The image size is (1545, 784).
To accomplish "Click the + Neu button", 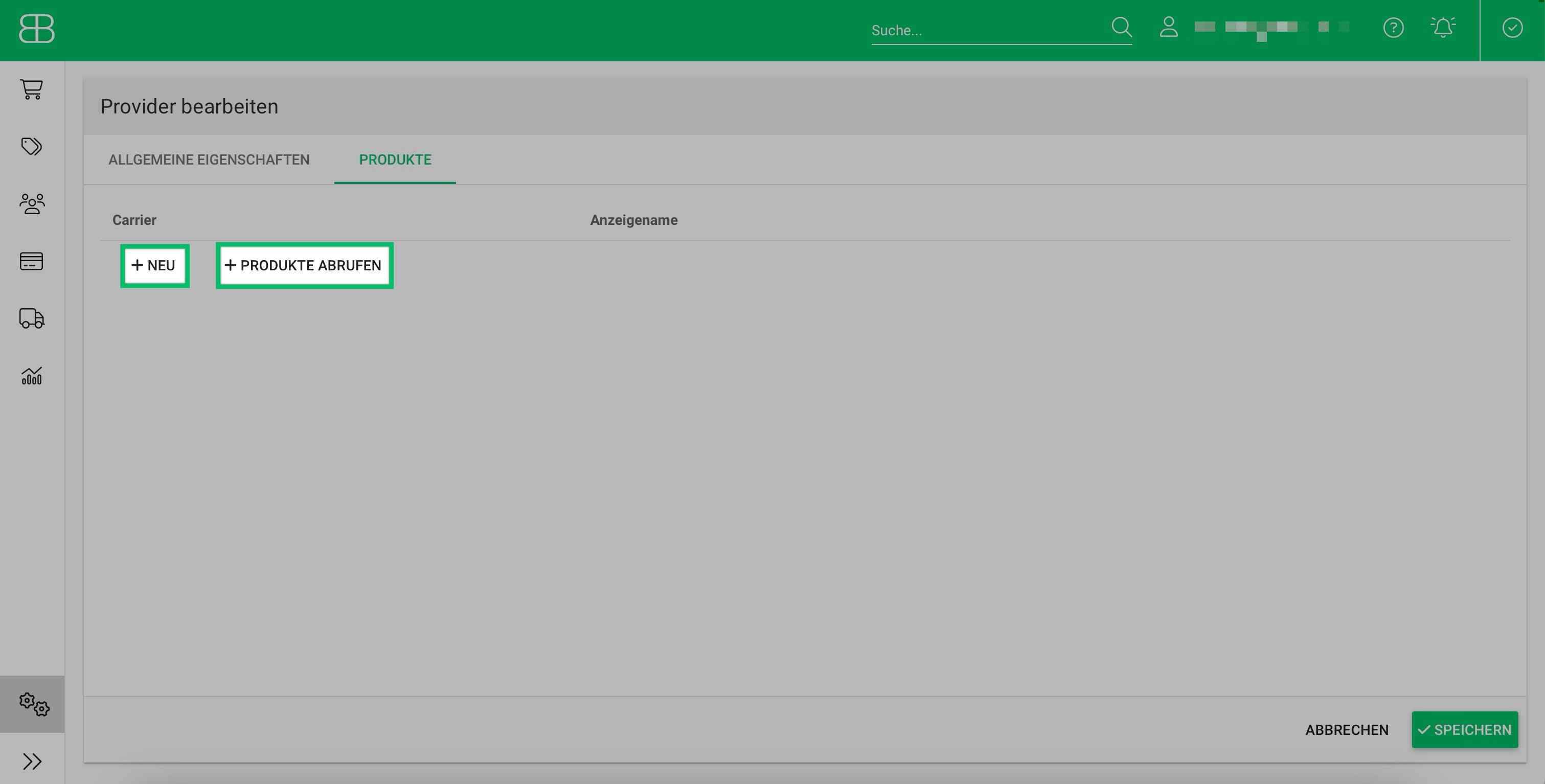I will click(x=154, y=266).
